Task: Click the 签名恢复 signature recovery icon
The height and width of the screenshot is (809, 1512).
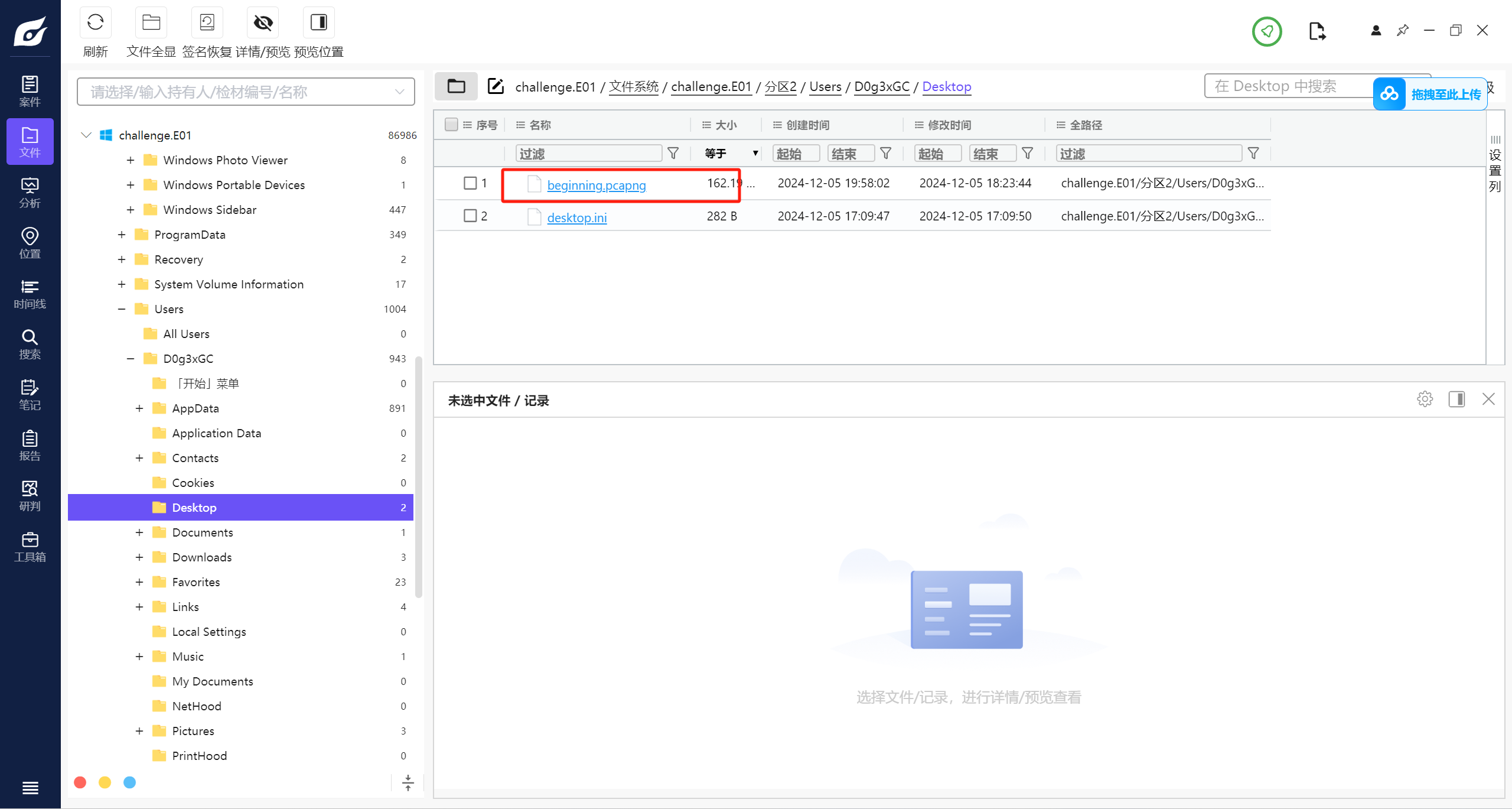Action: click(207, 23)
